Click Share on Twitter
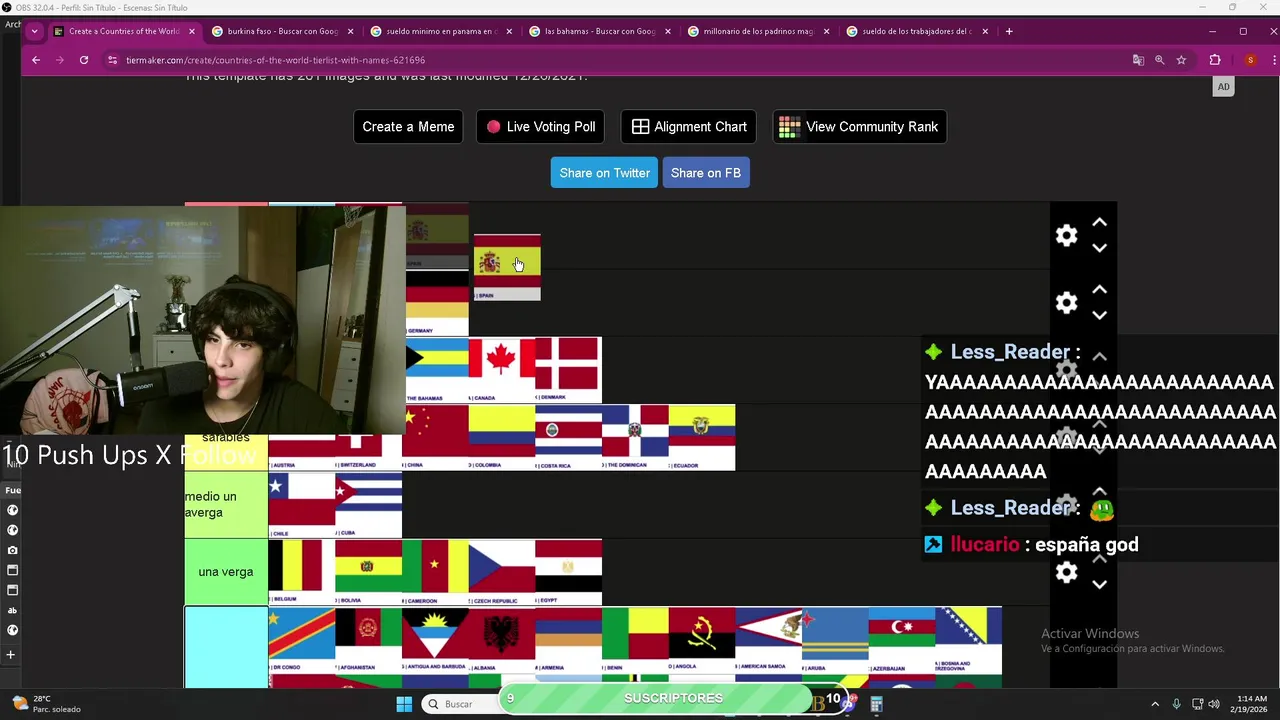The width and height of the screenshot is (1280, 720). click(x=604, y=173)
